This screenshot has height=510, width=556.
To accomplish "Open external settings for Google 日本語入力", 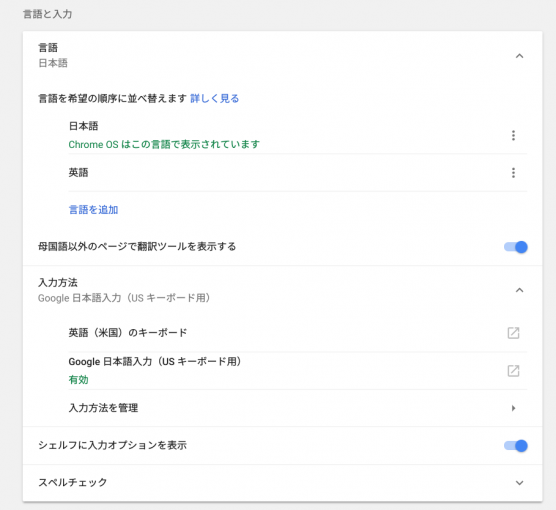I will [x=513, y=371].
